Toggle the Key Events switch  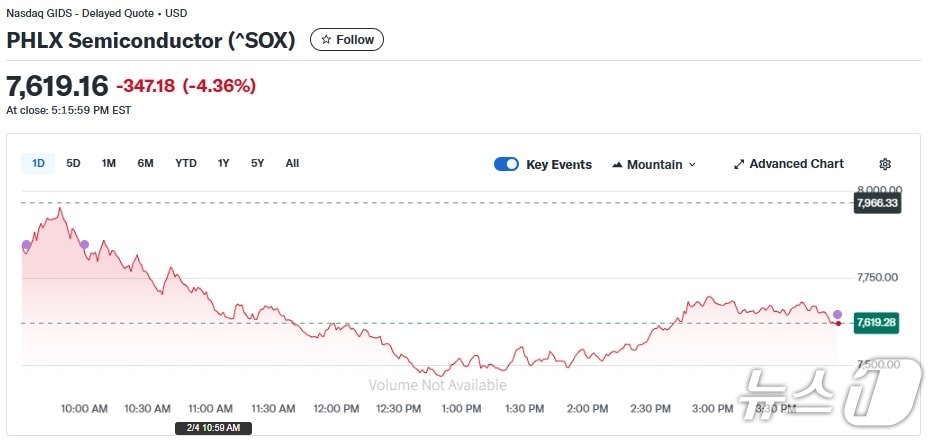pyautogui.click(x=506, y=164)
